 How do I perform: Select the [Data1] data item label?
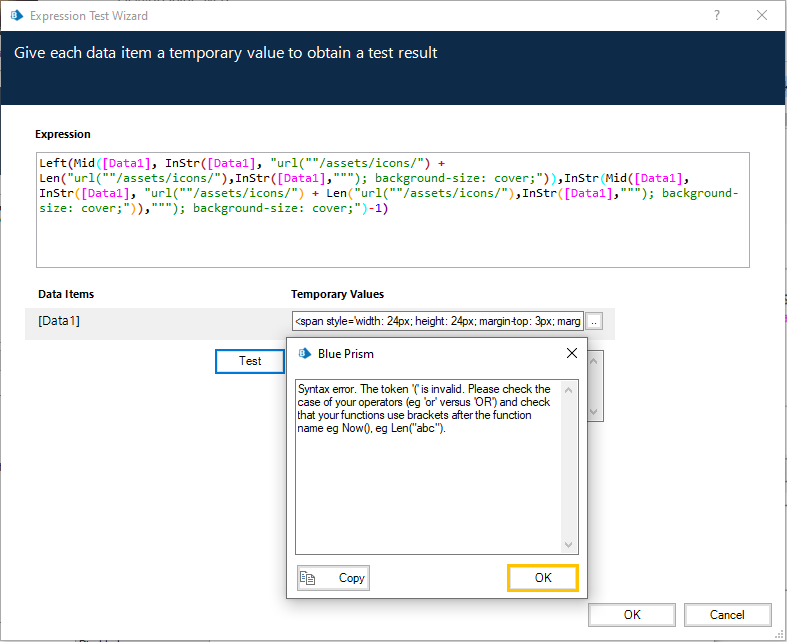pyautogui.click(x=59, y=321)
